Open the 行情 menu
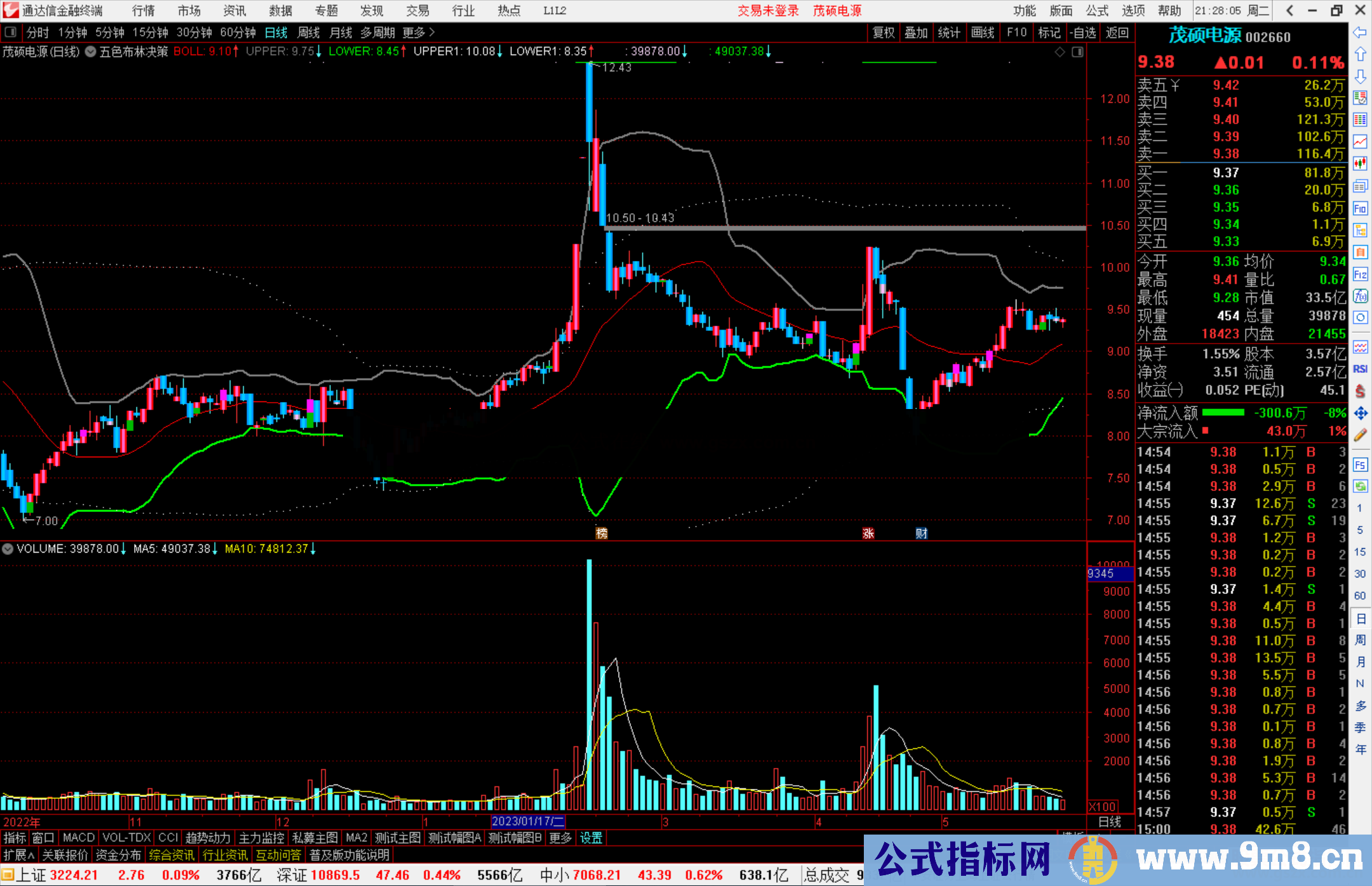The height and width of the screenshot is (886, 1372). 144,11
